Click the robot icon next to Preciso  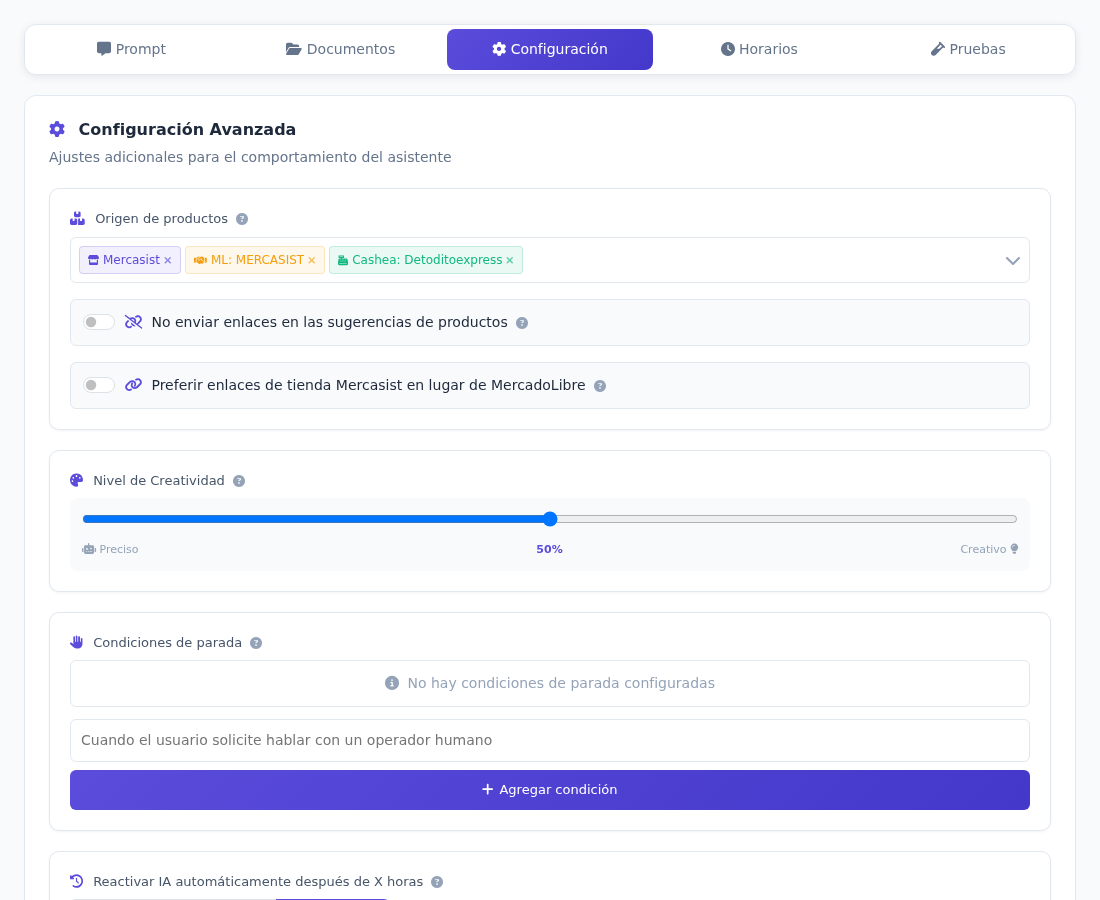(x=88, y=549)
